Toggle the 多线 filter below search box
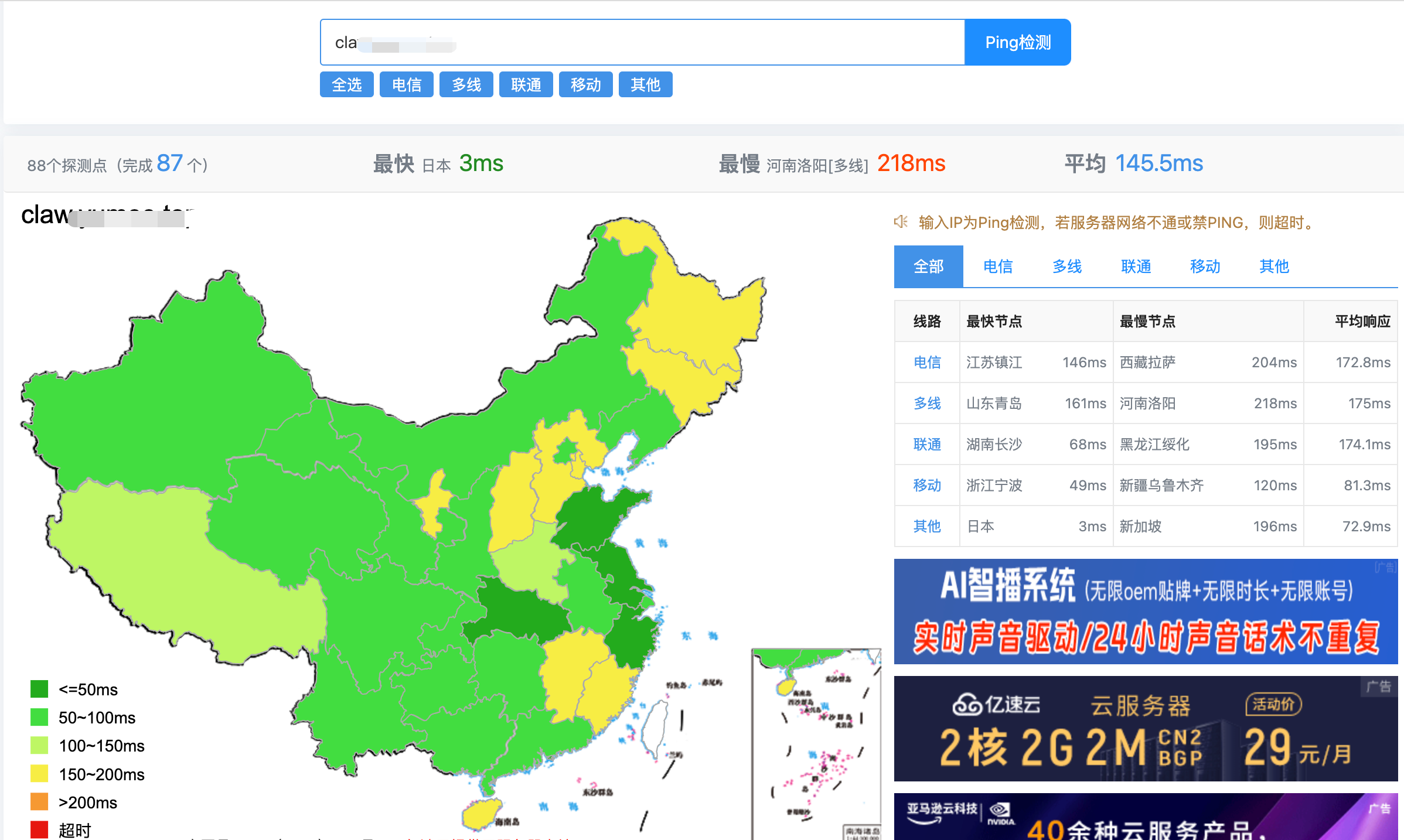The image size is (1404, 840). 466,85
